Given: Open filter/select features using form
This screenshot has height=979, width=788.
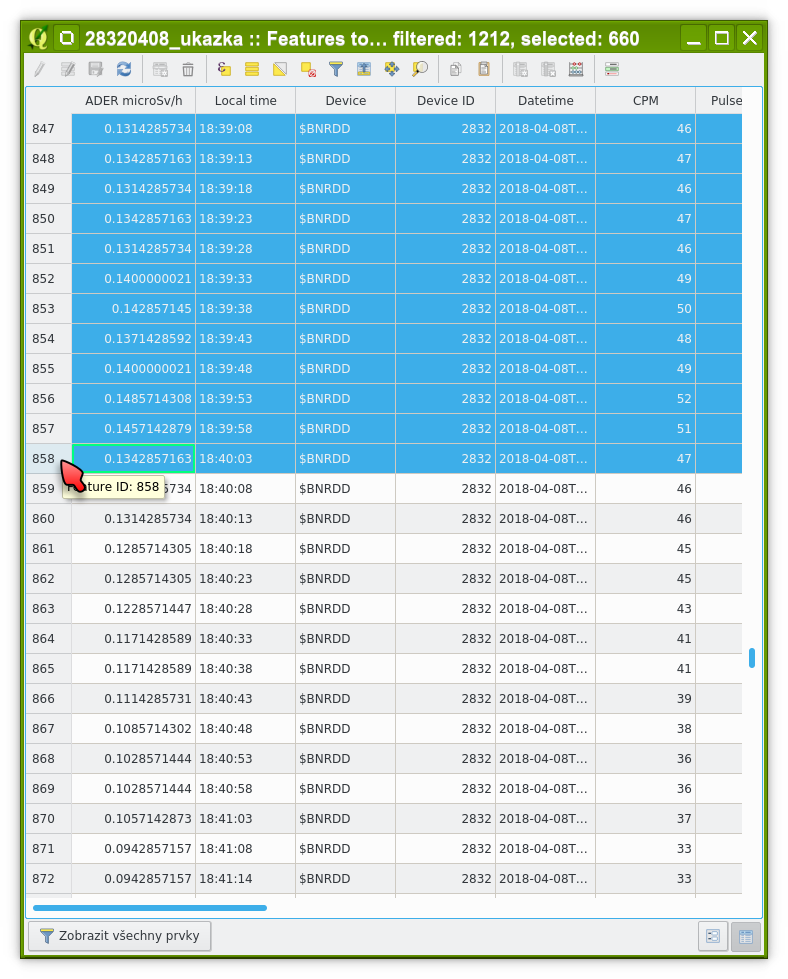Looking at the screenshot, I should pyautogui.click(x=336, y=70).
